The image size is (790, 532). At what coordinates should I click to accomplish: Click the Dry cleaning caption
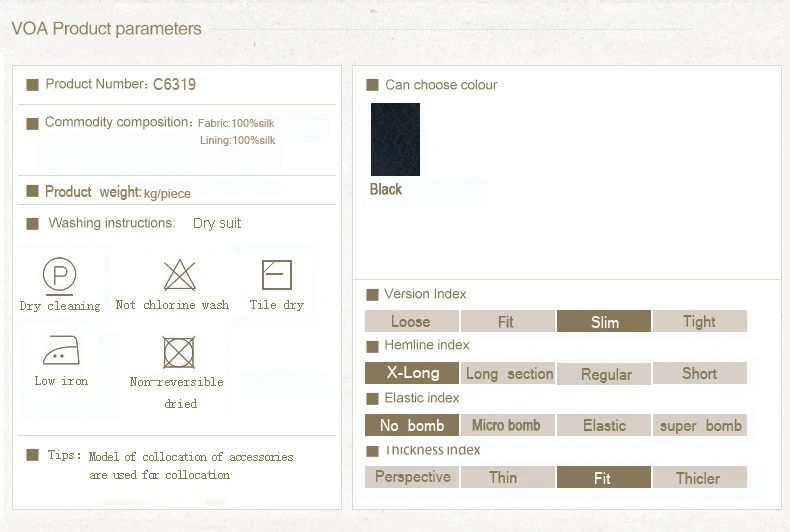click(59, 306)
